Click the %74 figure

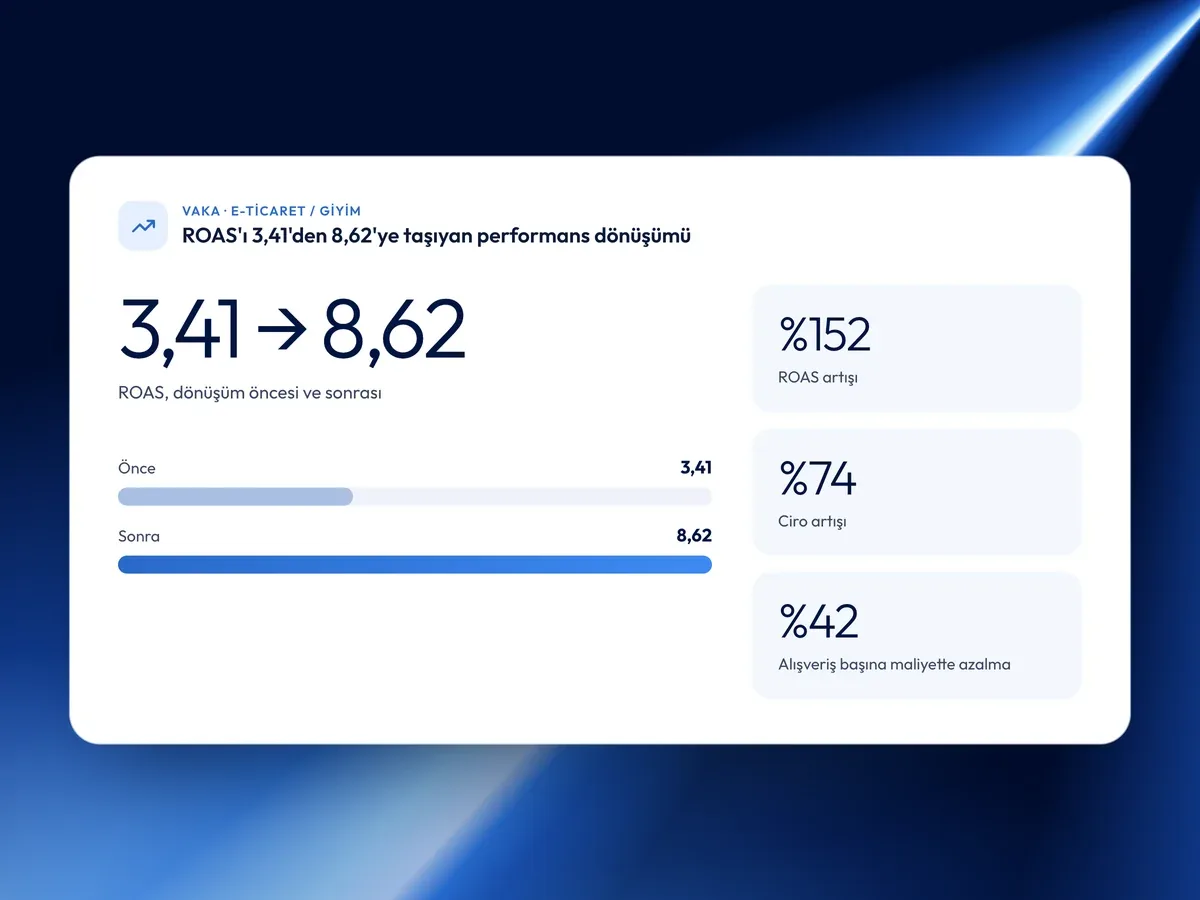tap(818, 478)
